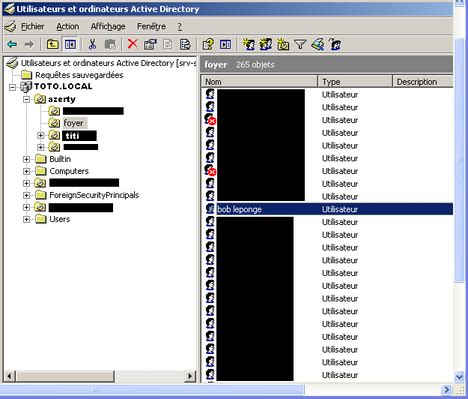This screenshot has height=399, width=468.
Task: Click the Builtin folder icon
Action: click(x=41, y=159)
